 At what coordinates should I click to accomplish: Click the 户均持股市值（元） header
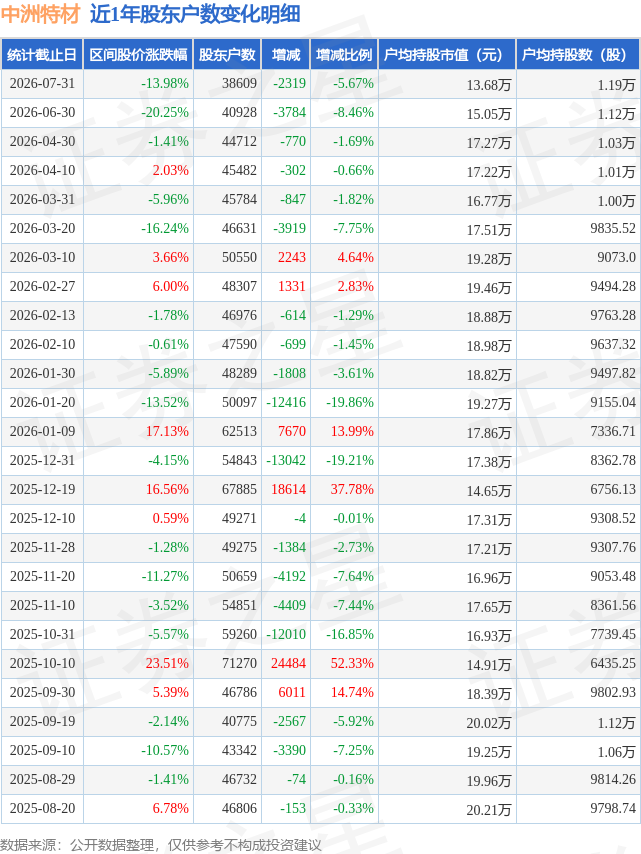(x=447, y=54)
